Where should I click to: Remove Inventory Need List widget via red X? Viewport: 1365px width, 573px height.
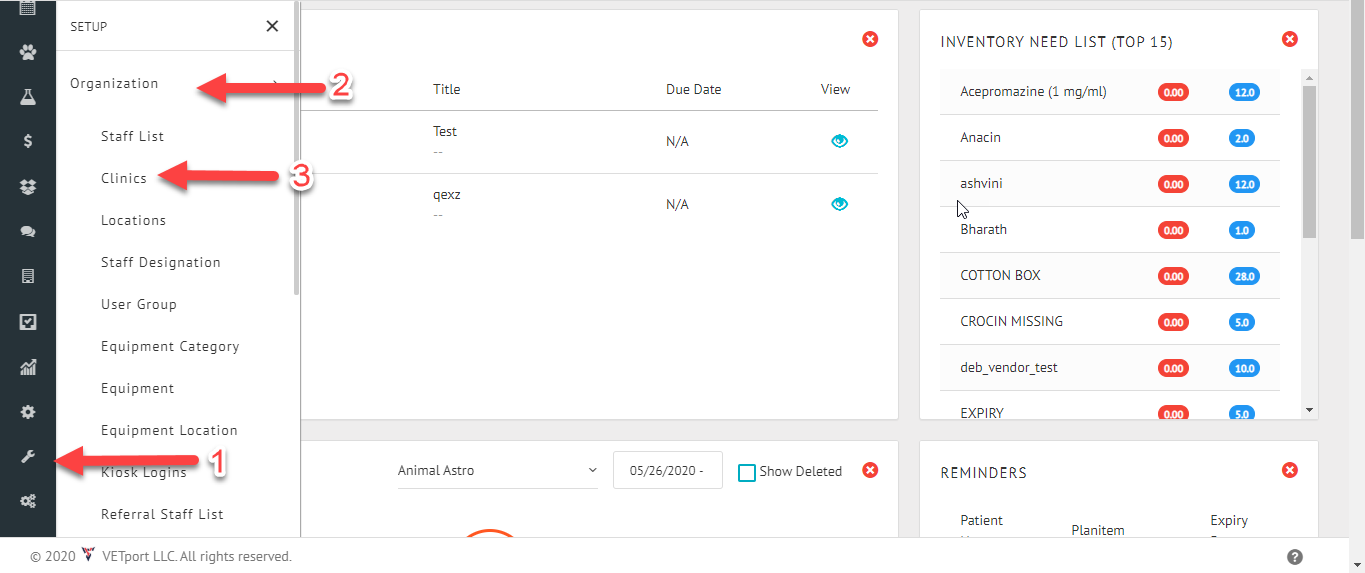click(1290, 39)
